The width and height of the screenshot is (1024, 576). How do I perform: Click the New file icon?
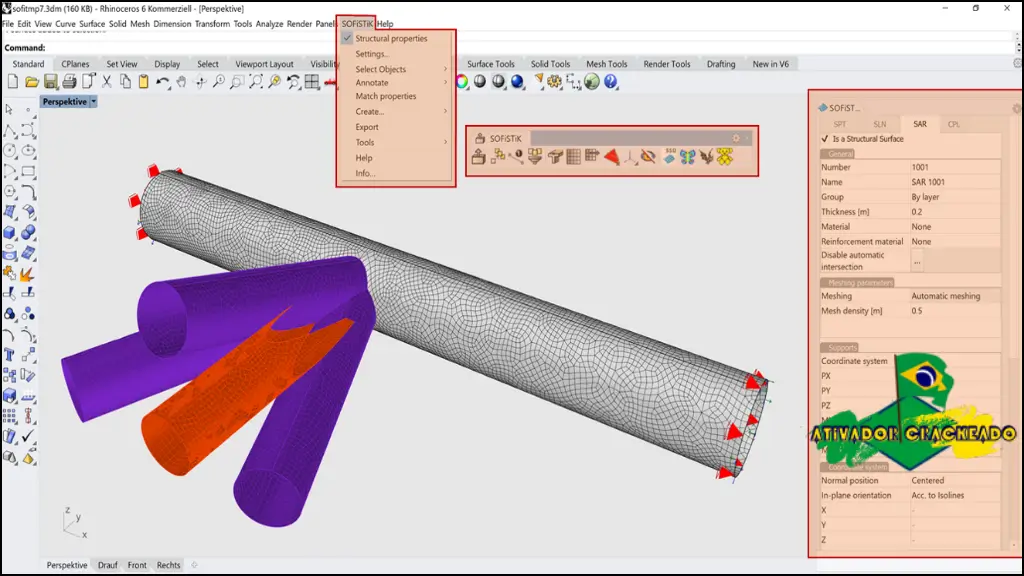click(x=13, y=82)
